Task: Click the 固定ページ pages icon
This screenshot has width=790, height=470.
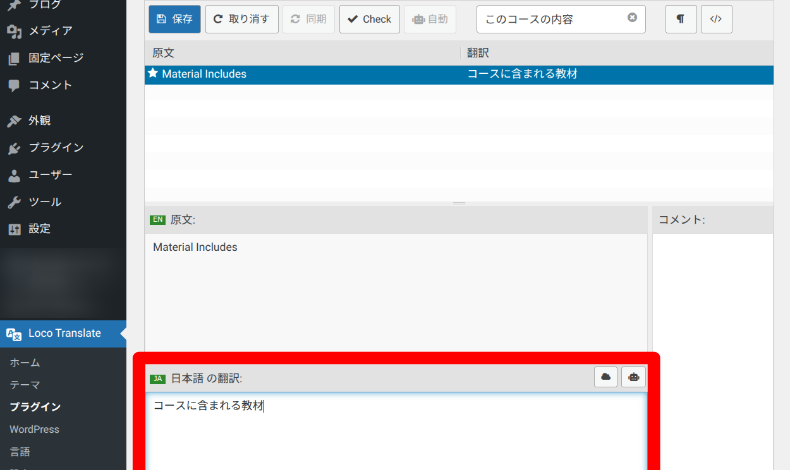Action: 14,58
